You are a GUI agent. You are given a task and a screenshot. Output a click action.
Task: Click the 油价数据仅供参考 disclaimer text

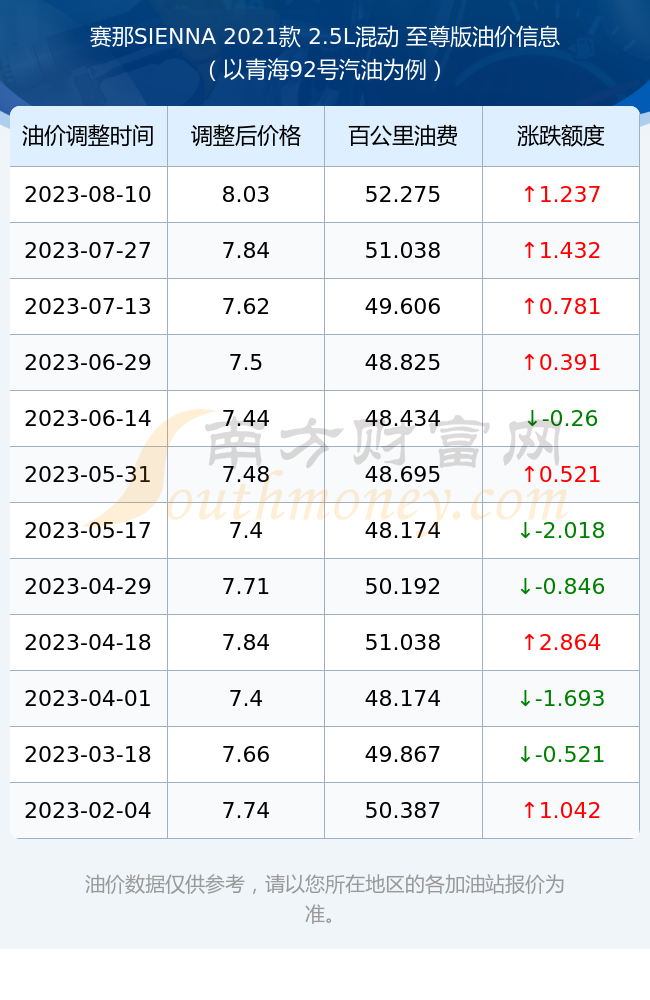click(165, 885)
